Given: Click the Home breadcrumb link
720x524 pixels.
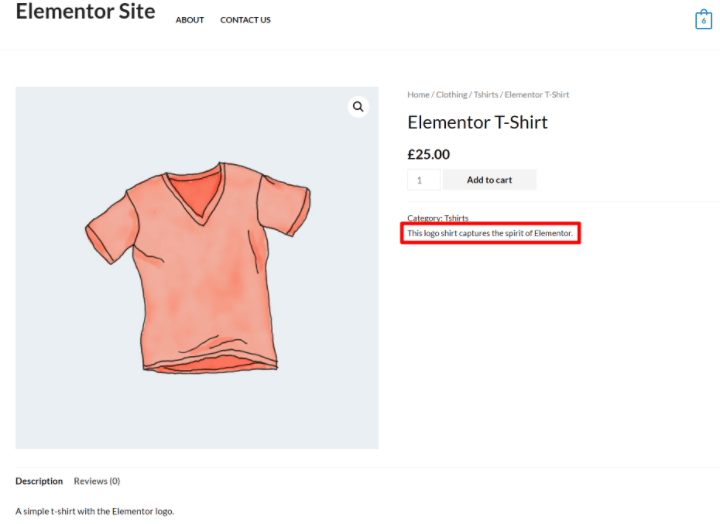Looking at the screenshot, I should click(418, 95).
